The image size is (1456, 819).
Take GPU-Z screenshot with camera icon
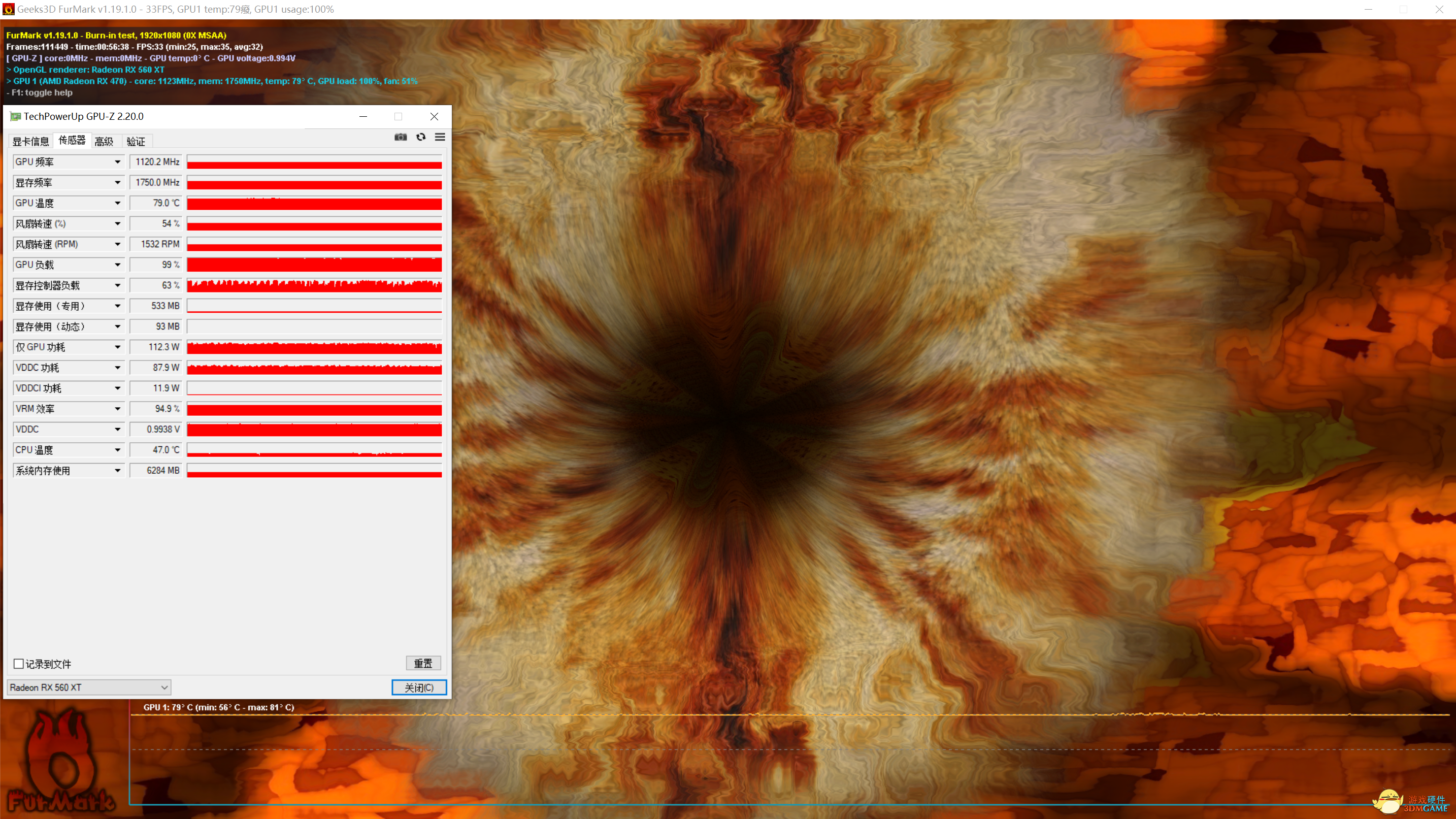(400, 138)
